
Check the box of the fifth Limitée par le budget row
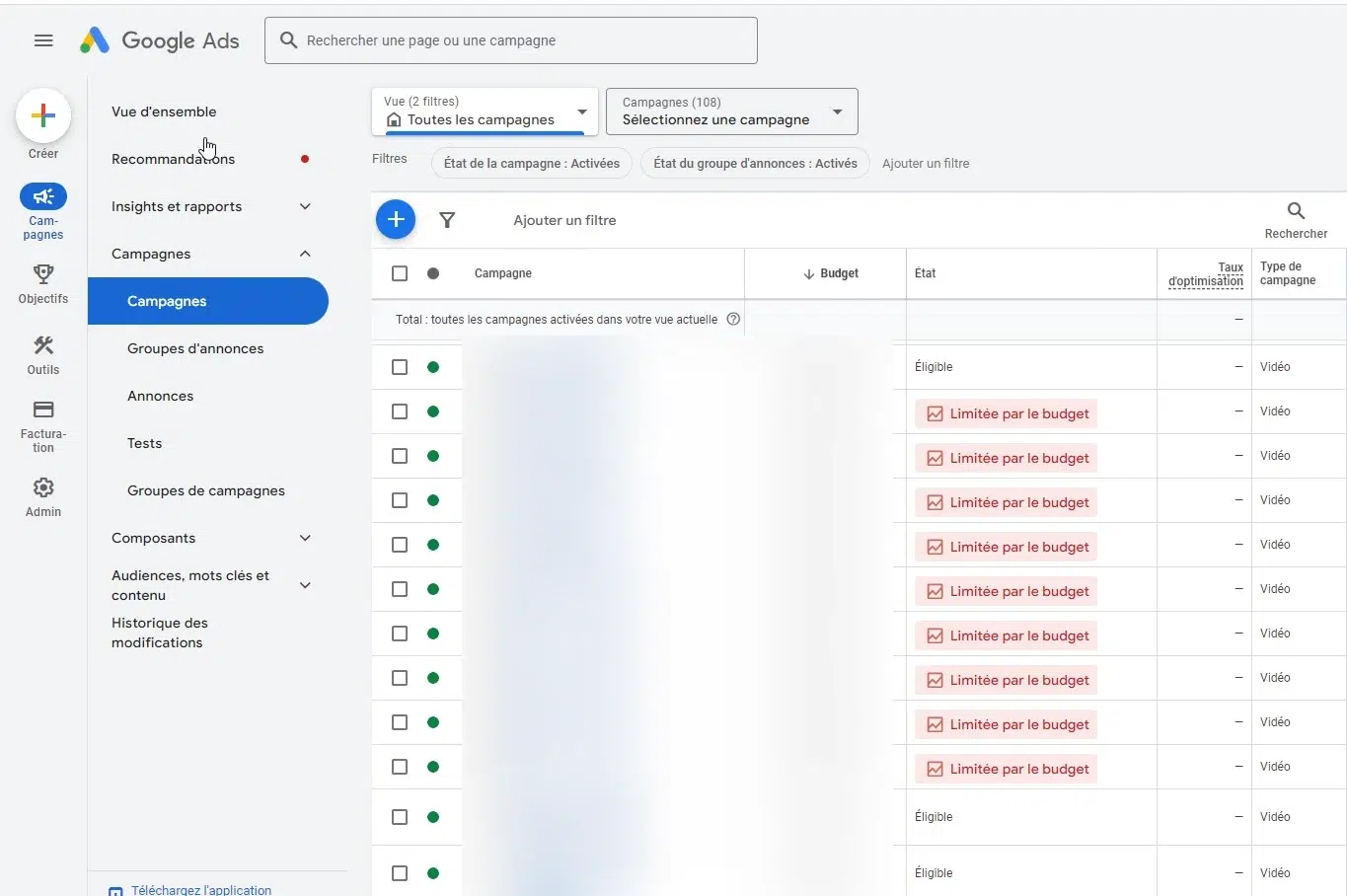point(400,589)
